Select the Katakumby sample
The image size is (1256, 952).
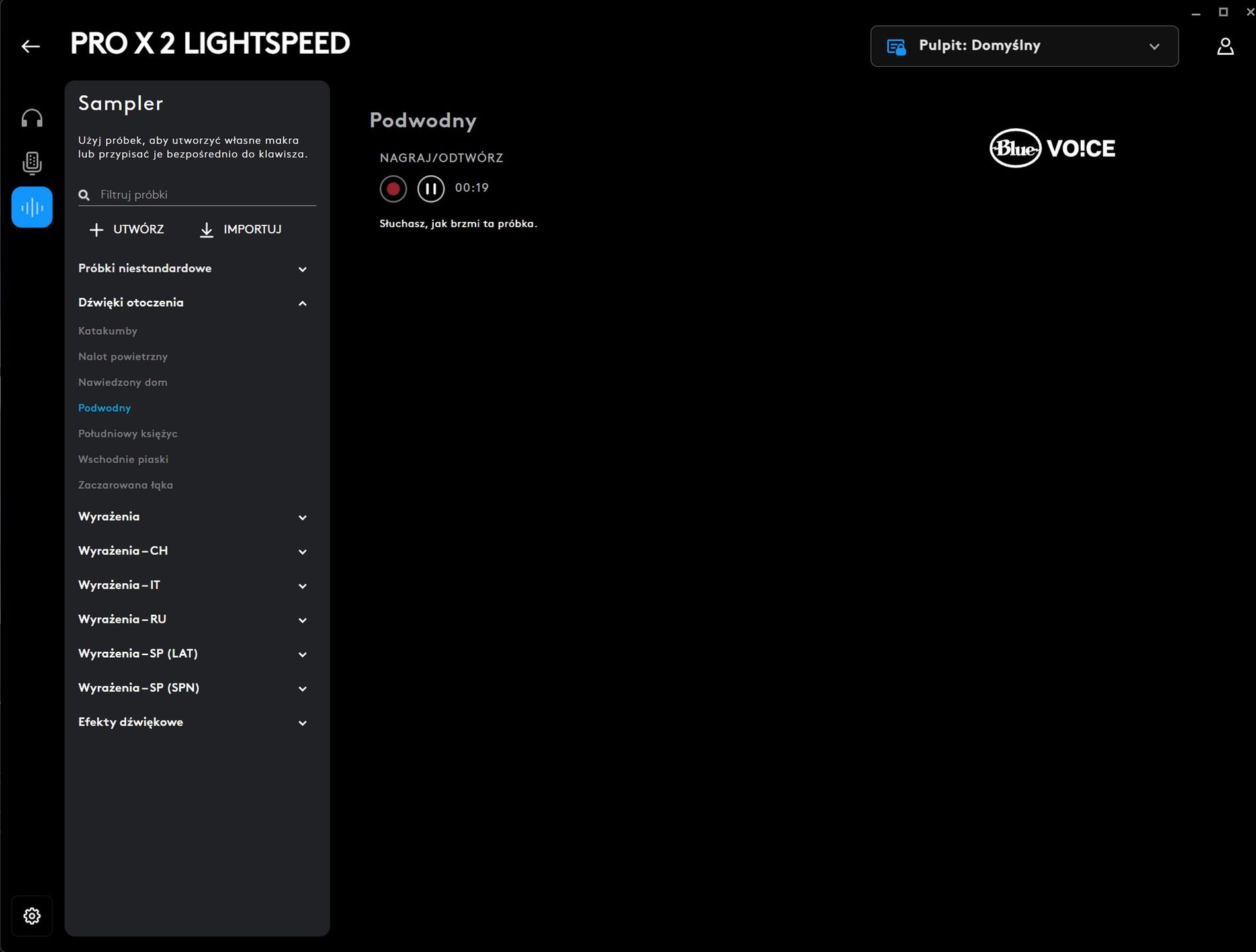[x=108, y=331]
